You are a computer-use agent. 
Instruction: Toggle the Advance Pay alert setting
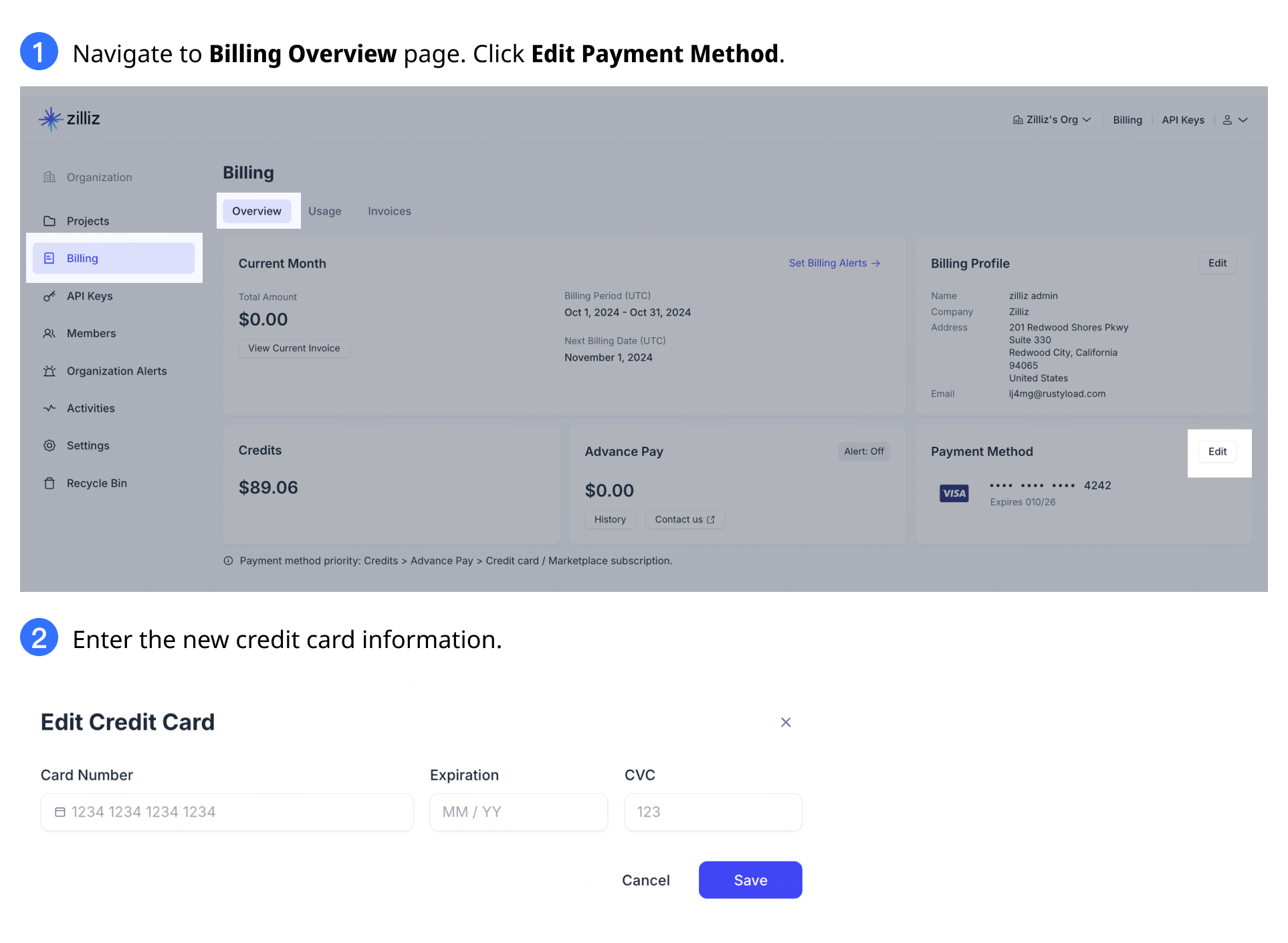(x=863, y=451)
